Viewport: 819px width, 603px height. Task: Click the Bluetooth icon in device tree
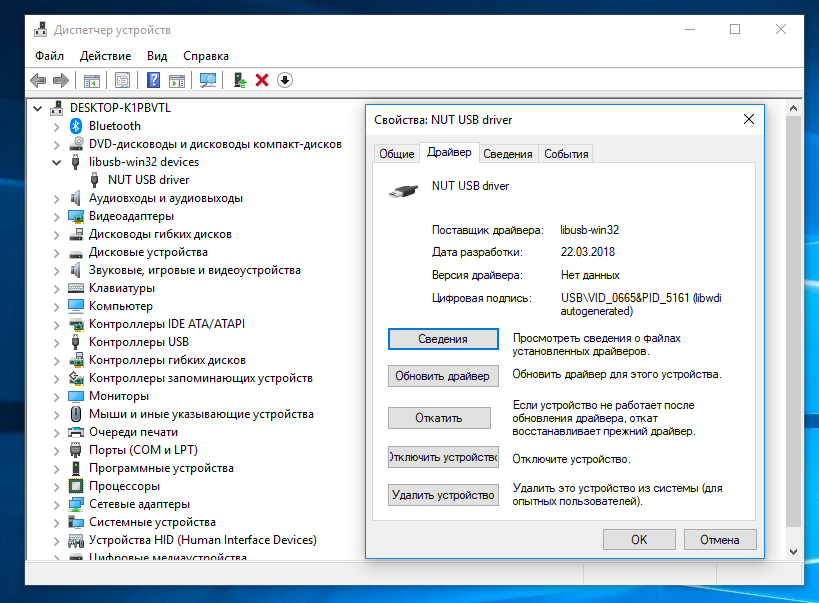click(76, 126)
